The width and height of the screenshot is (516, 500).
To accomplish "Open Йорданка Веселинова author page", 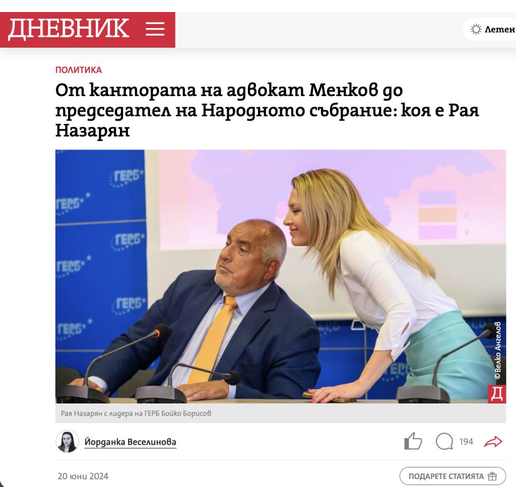I will pyautogui.click(x=130, y=442).
